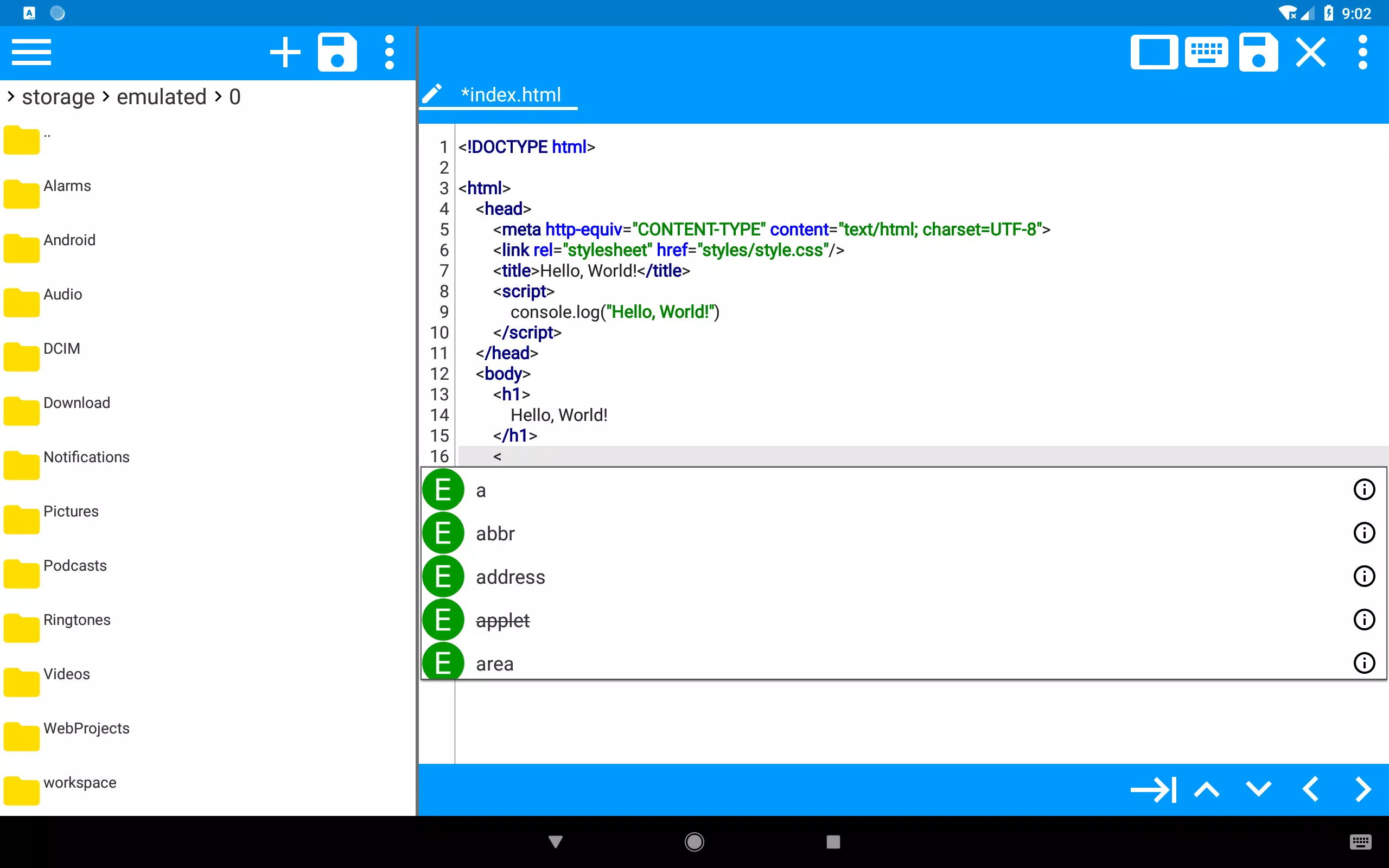Show info for the 'abbr' suggestion

(x=1365, y=533)
